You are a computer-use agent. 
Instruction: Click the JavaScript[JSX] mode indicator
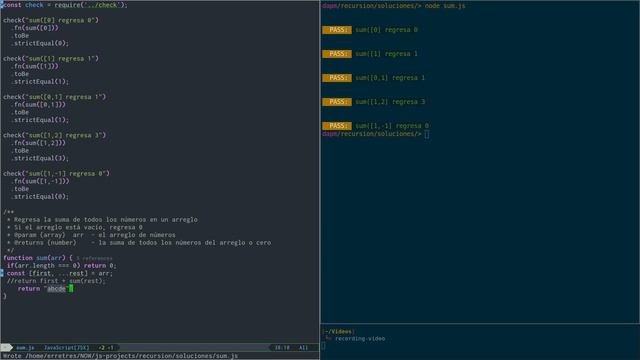(x=66, y=348)
